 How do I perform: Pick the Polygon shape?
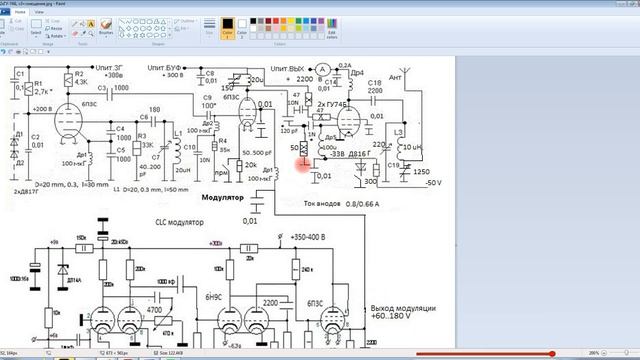[x=156, y=22]
